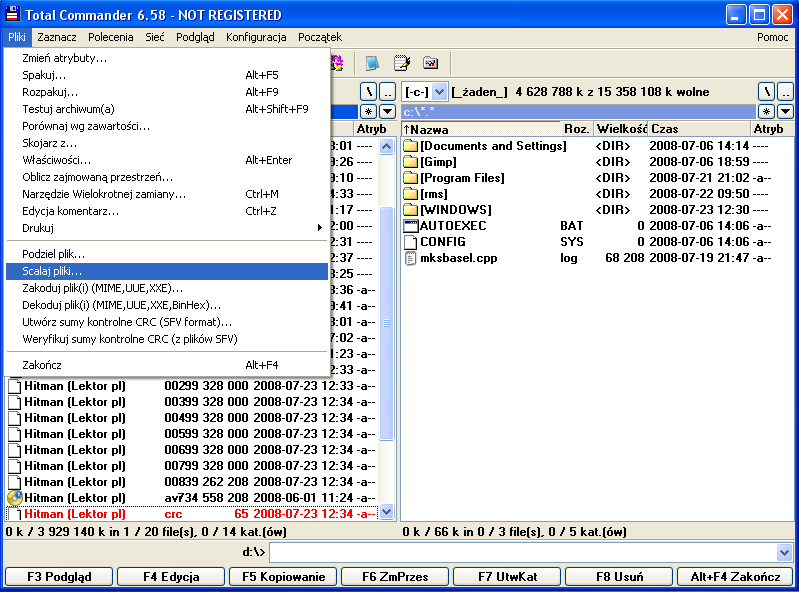Click the blue book icon in toolbar
Image resolution: width=799 pixels, height=592 pixels.
pos(372,63)
